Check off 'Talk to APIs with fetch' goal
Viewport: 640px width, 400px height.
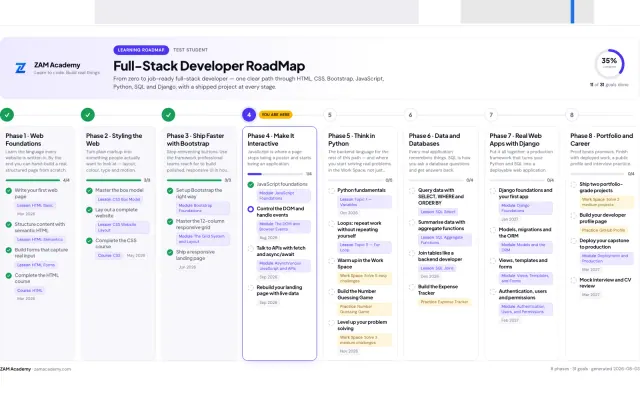251,249
